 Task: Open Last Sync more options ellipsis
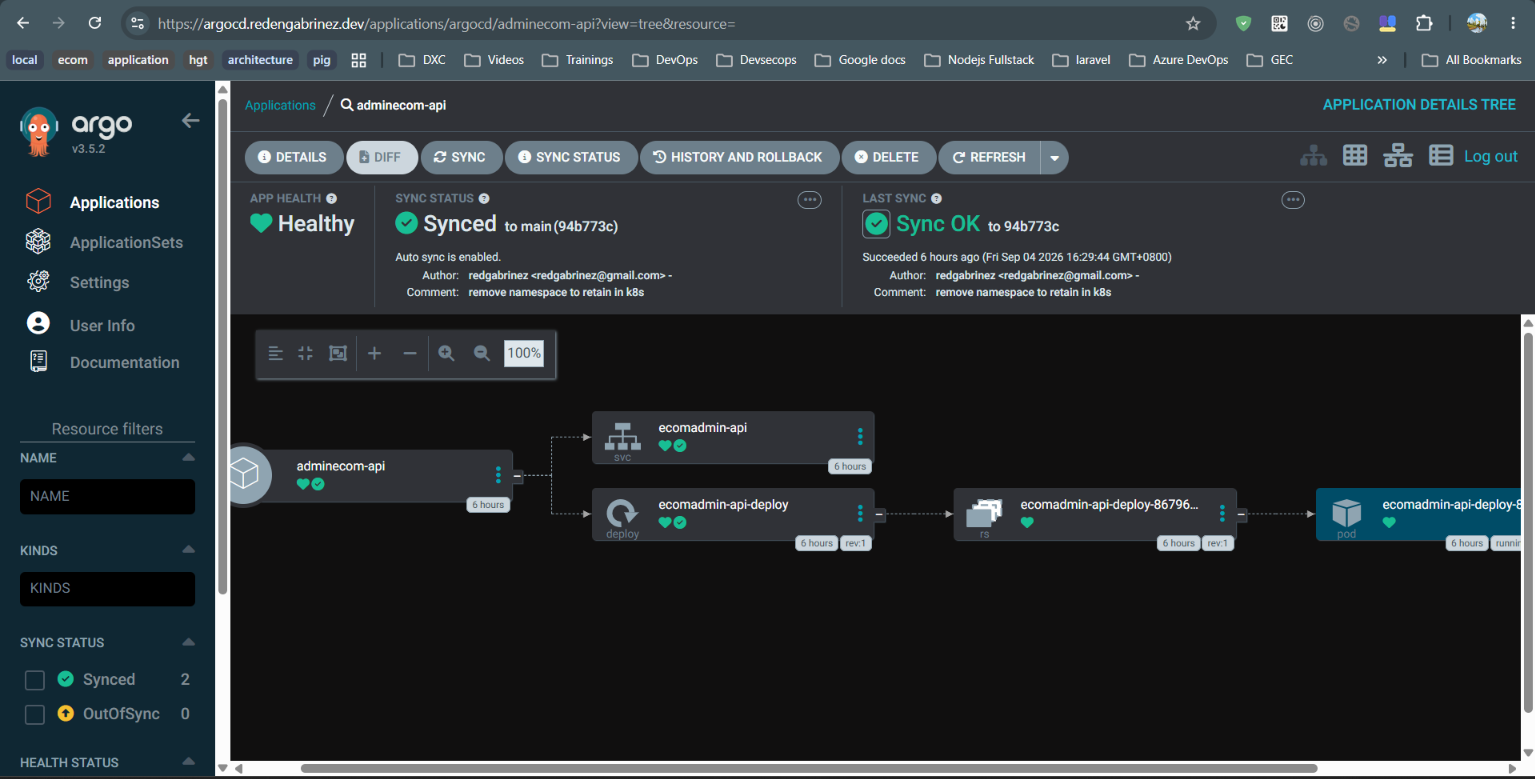pyautogui.click(x=1293, y=200)
